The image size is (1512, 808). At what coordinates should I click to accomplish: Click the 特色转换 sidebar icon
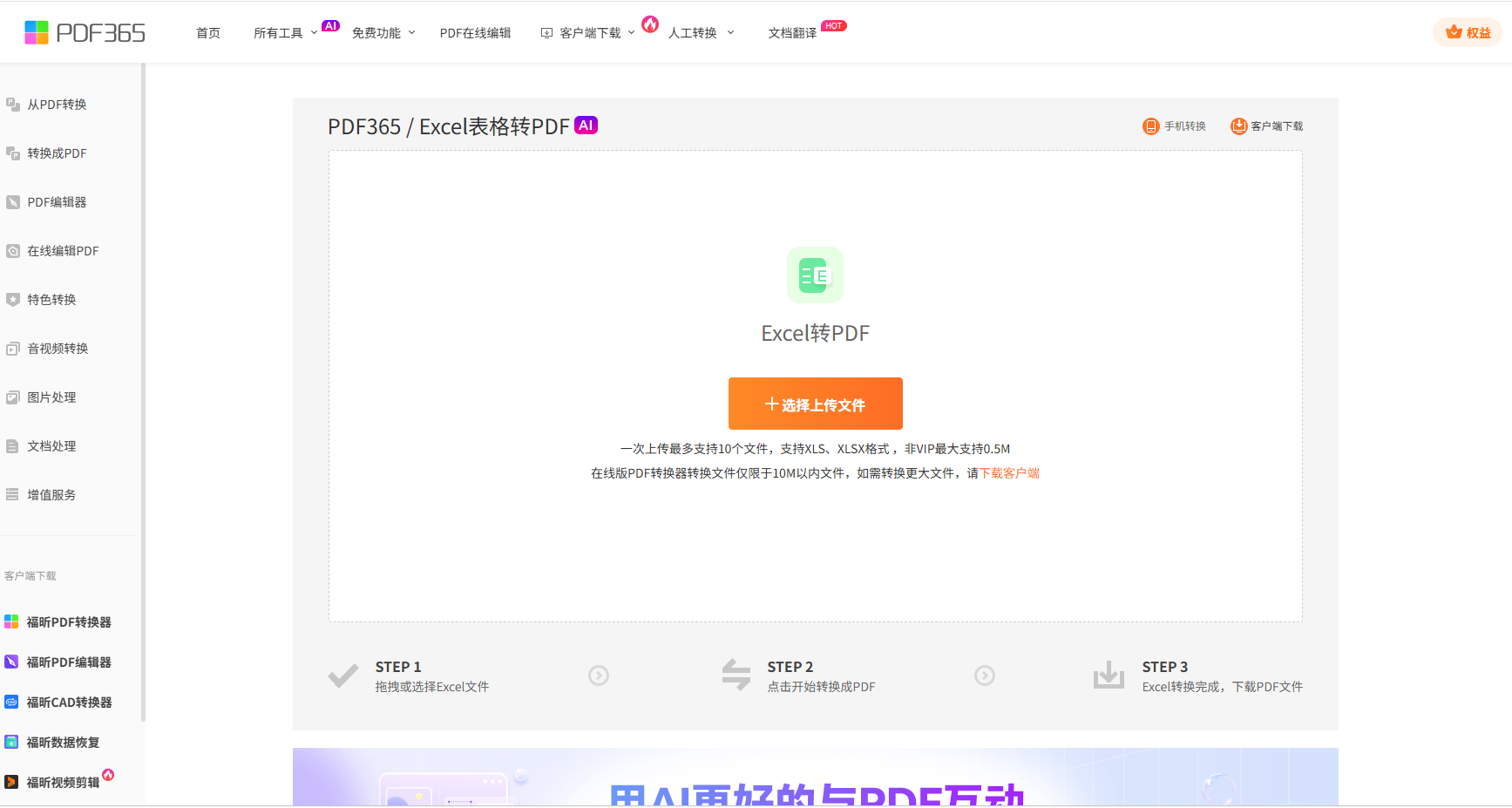[13, 300]
